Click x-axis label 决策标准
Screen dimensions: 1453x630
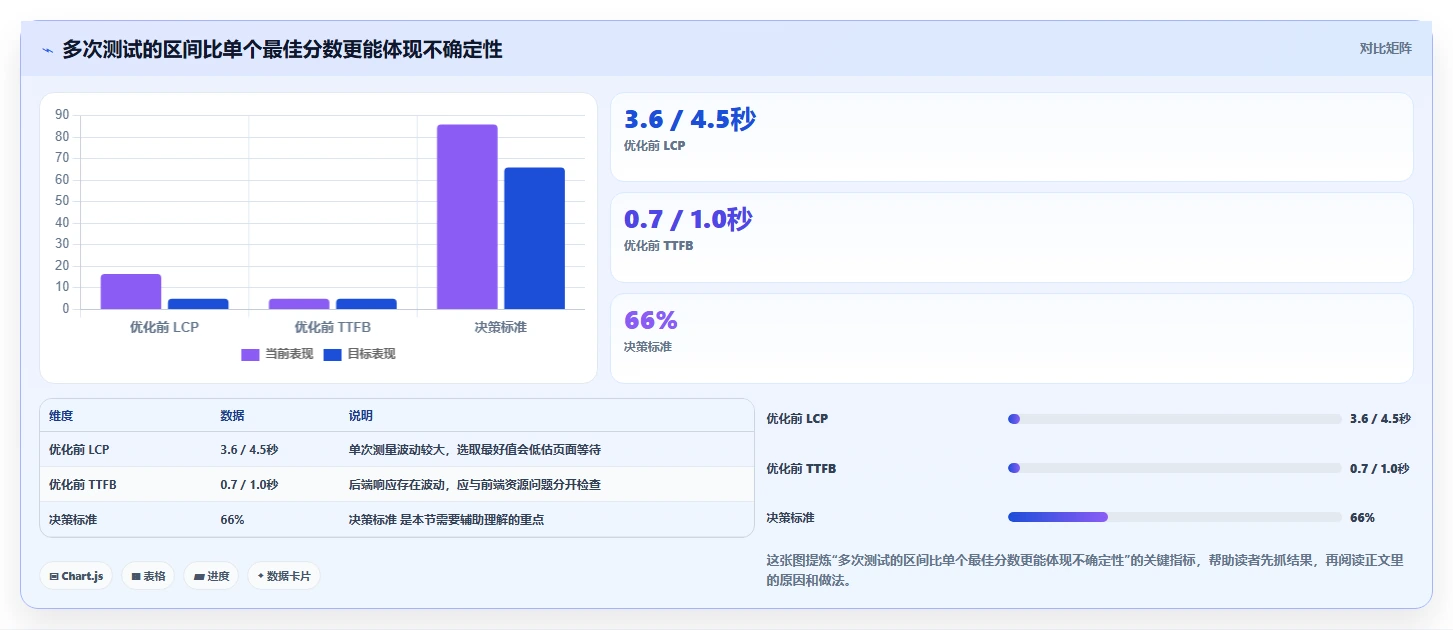point(501,327)
